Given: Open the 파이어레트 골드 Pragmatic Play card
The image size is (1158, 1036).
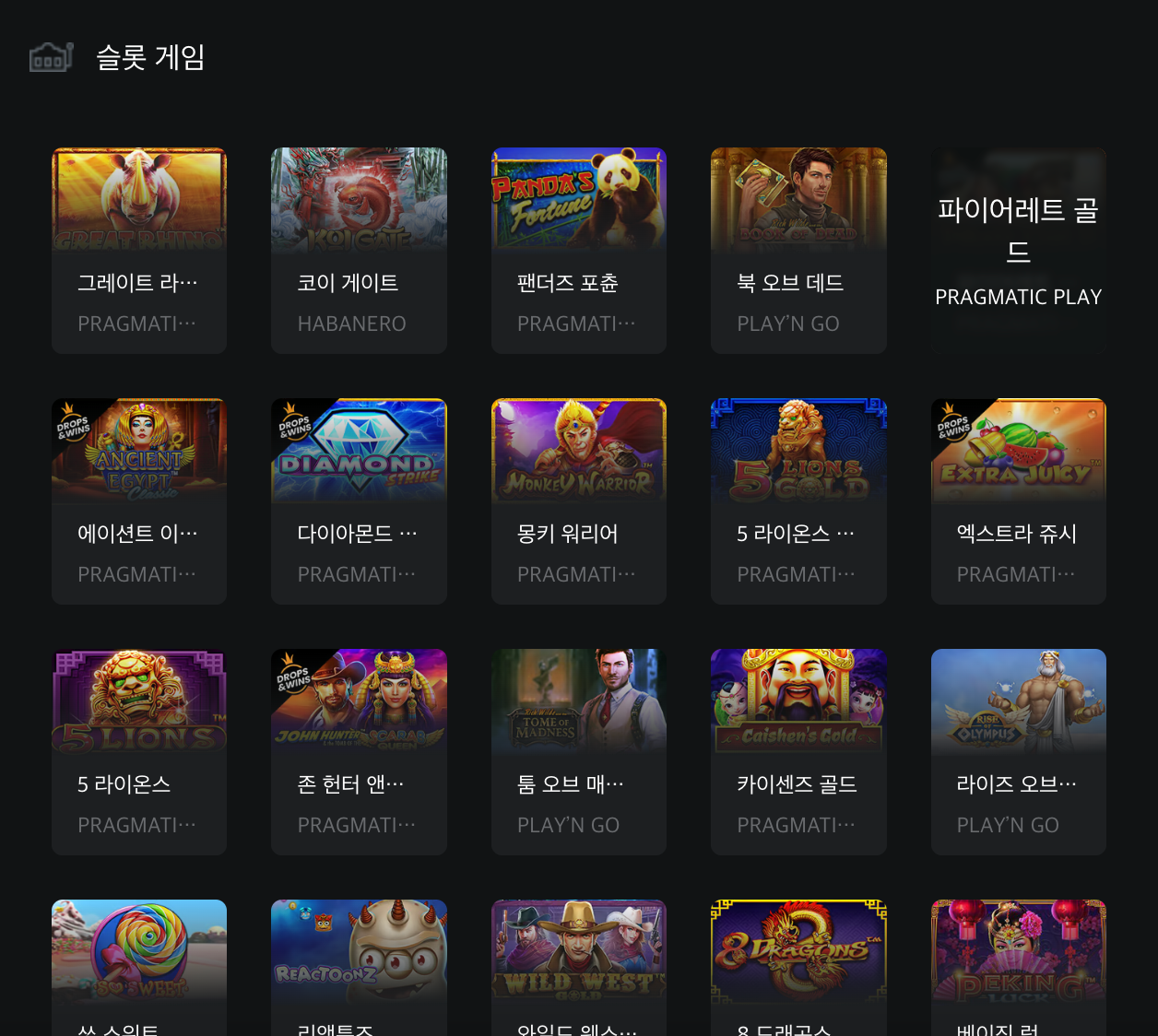Looking at the screenshot, I should pyautogui.click(x=1019, y=251).
